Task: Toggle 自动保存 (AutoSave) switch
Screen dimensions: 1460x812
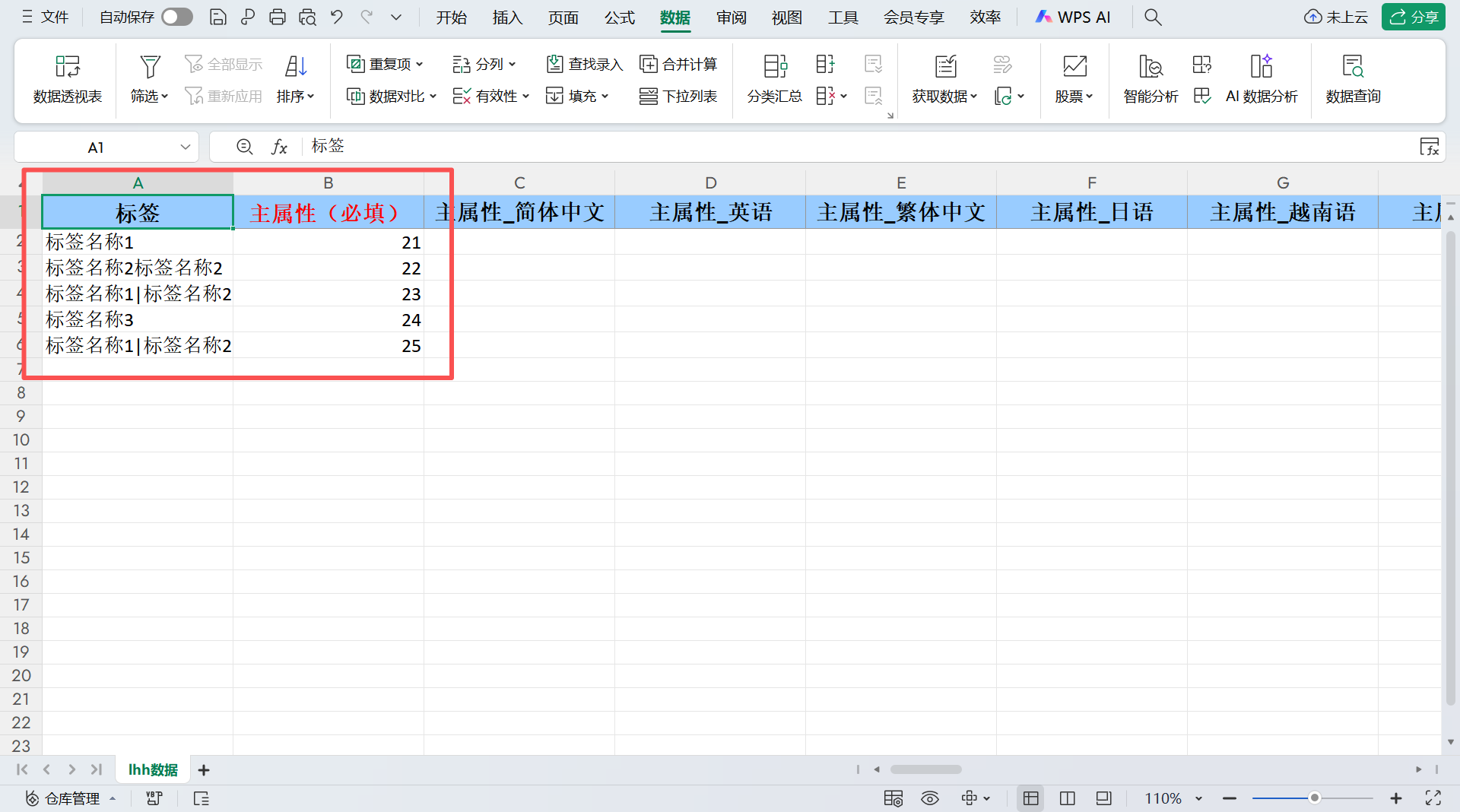Action: 176,16
